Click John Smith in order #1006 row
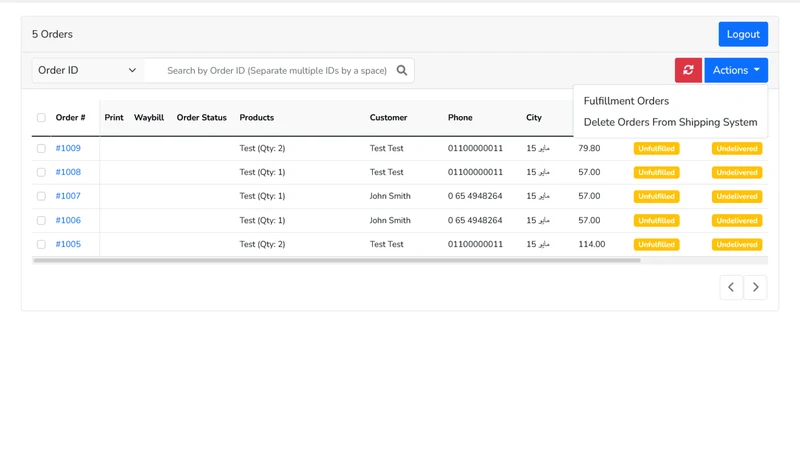The width and height of the screenshot is (800, 450). [390, 220]
